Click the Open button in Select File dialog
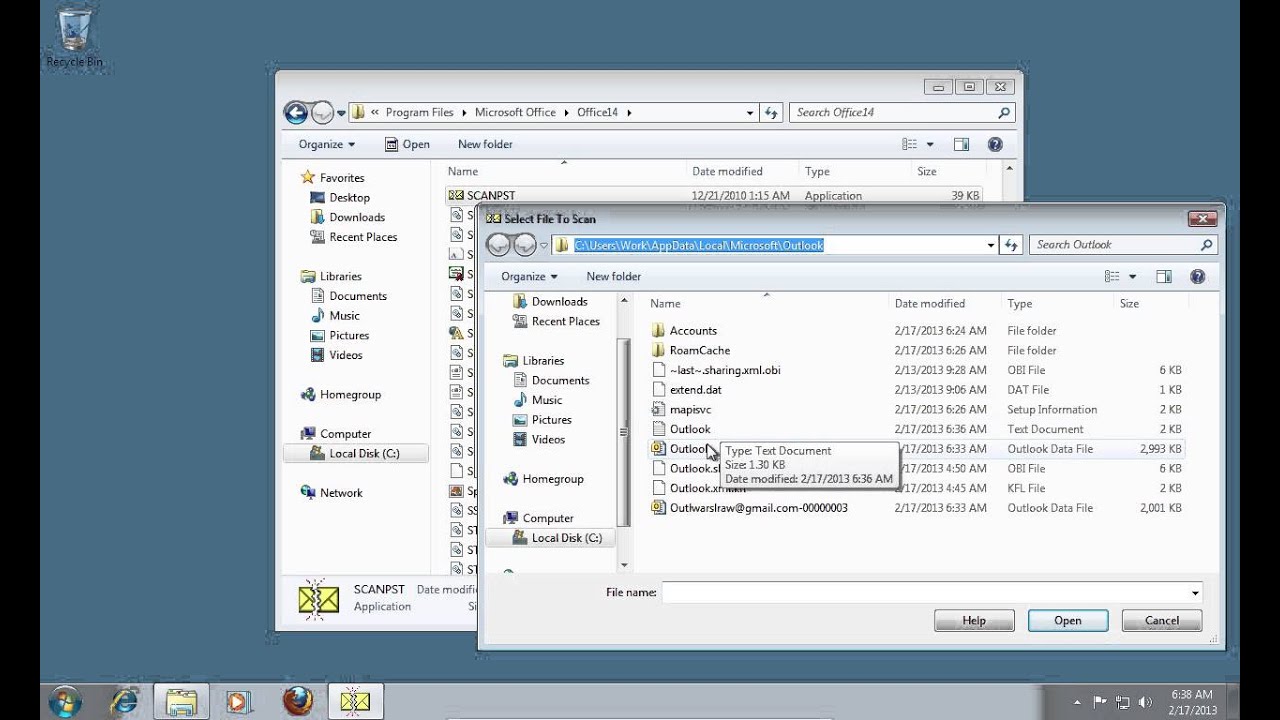This screenshot has height=720, width=1280. [1068, 620]
